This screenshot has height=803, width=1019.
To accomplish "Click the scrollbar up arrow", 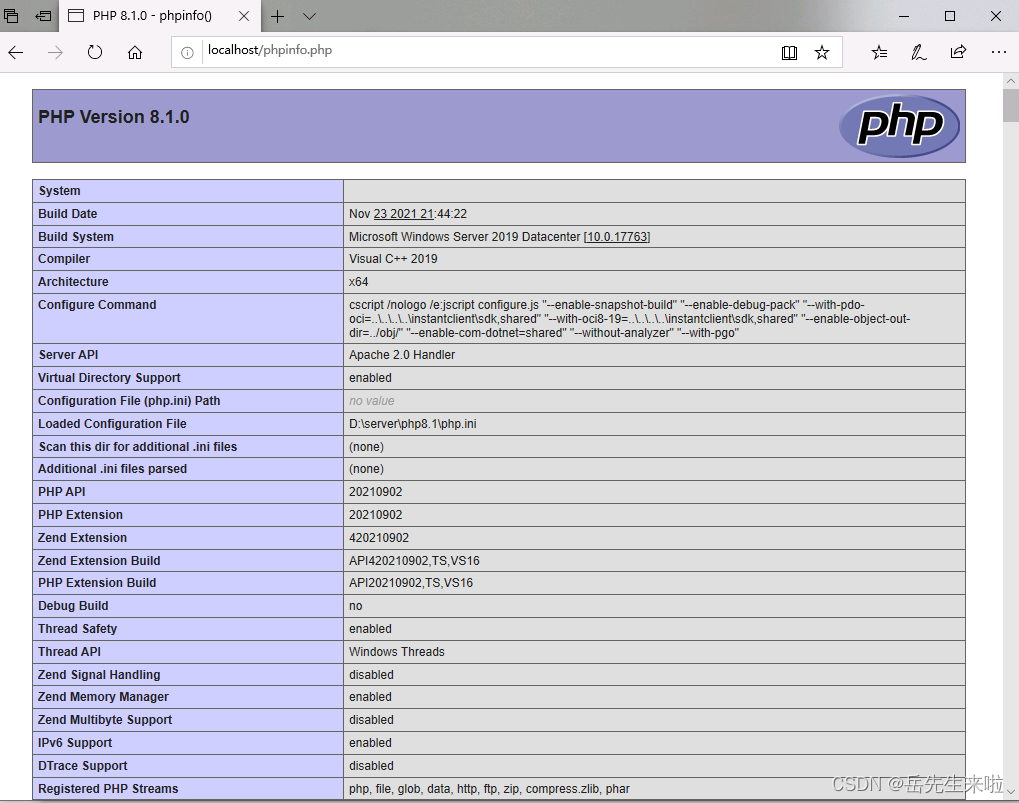I will tap(1011, 81).
